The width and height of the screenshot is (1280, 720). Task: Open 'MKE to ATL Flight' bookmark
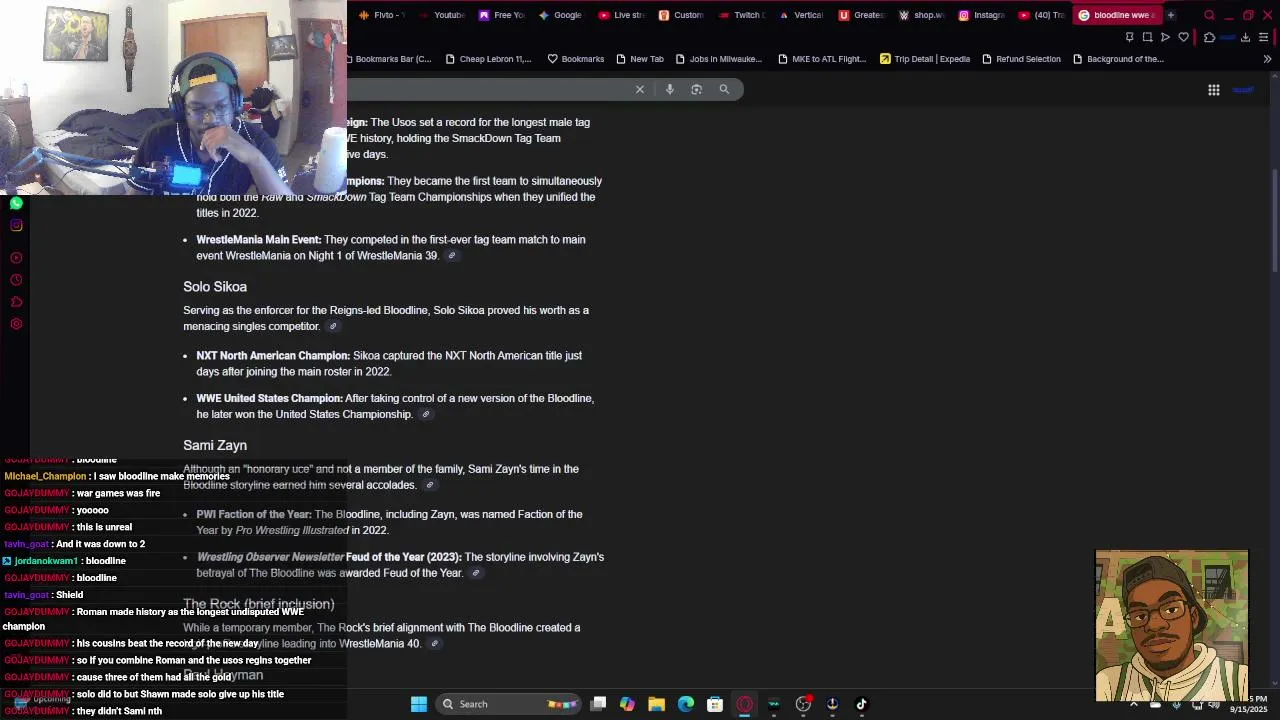[x=821, y=59]
